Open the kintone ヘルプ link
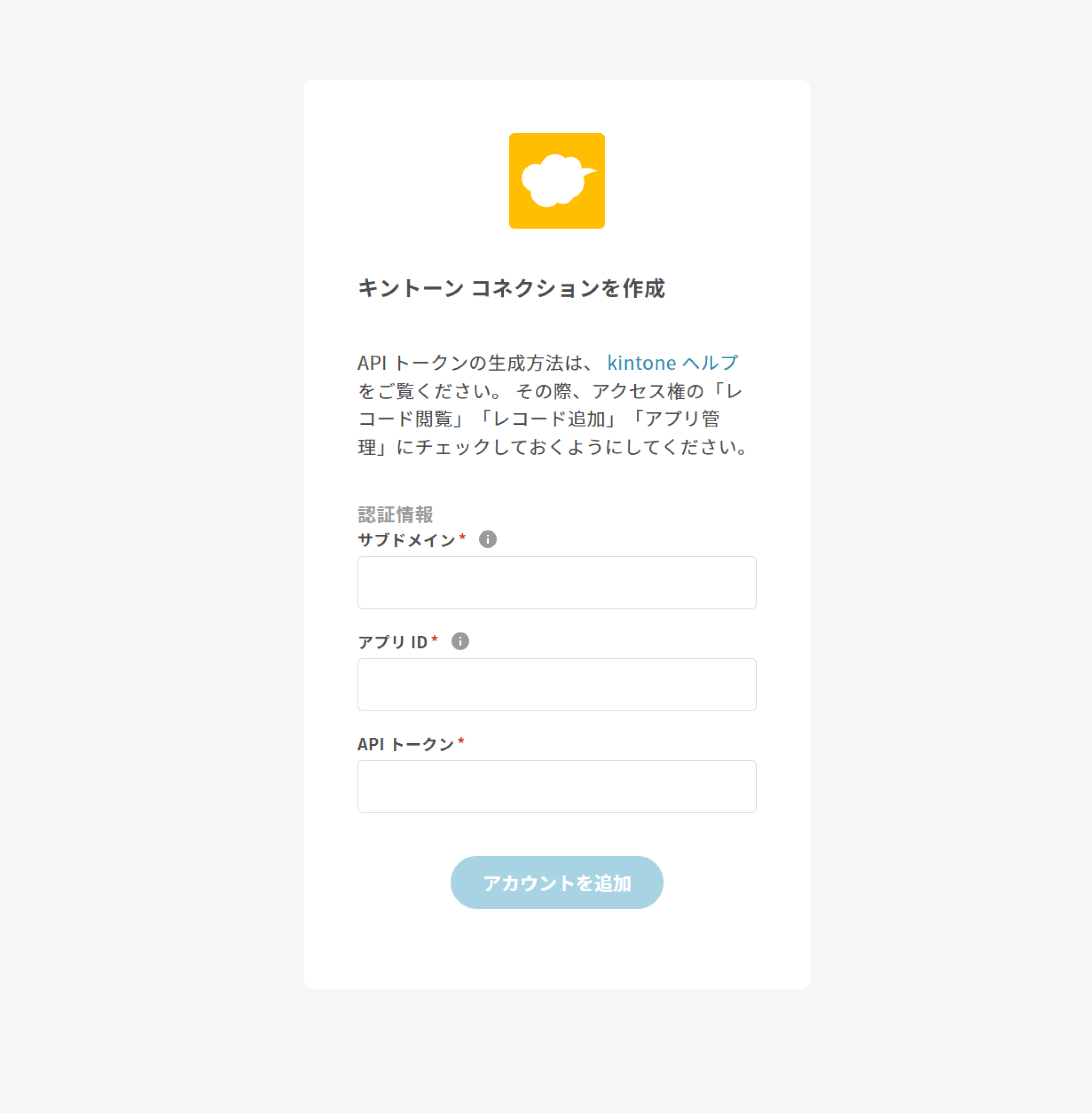 672,362
